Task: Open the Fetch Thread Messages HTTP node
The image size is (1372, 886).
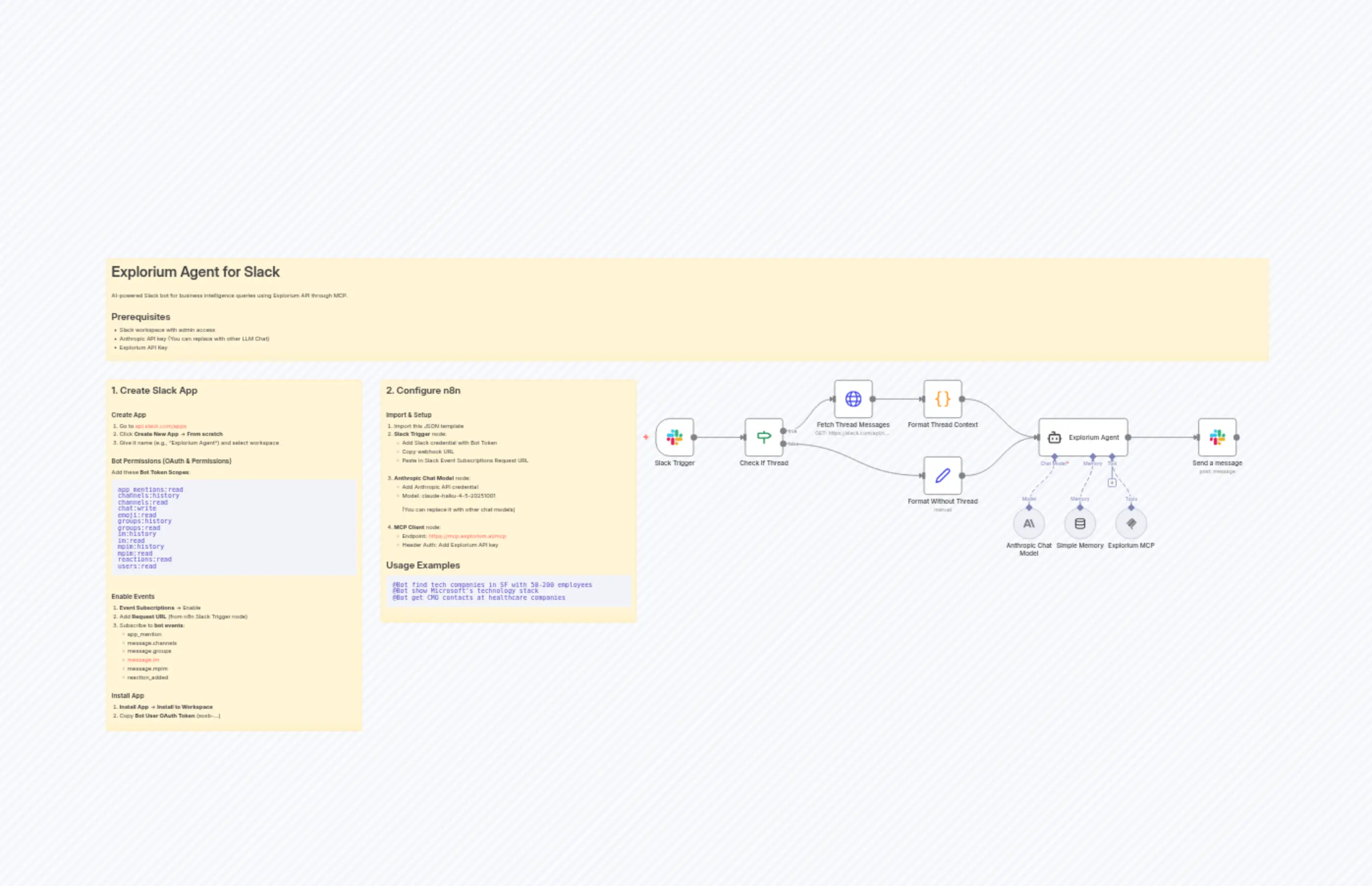Action: coord(853,398)
